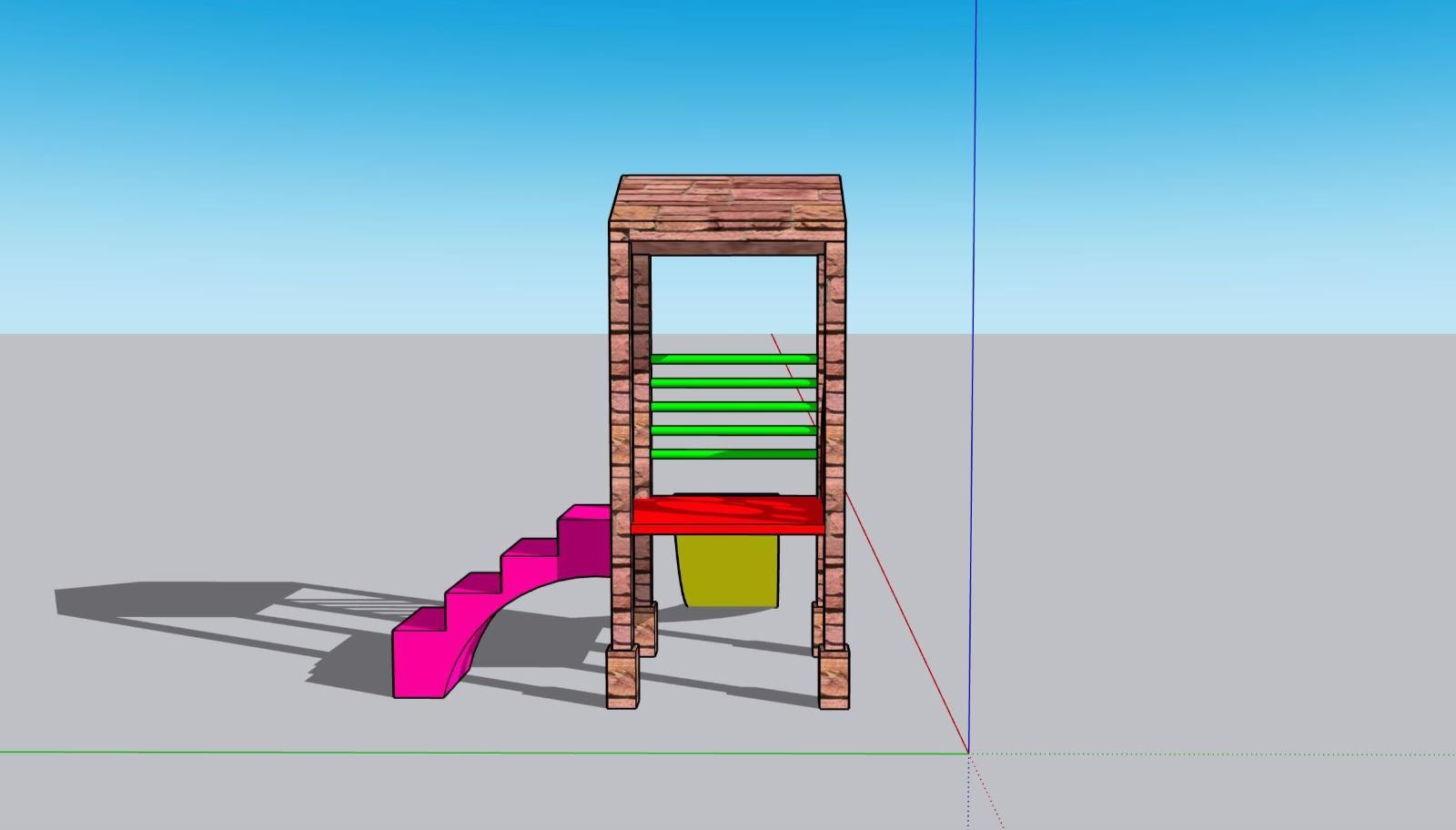
Task: Select the lowest green rail bar
Action: (733, 454)
